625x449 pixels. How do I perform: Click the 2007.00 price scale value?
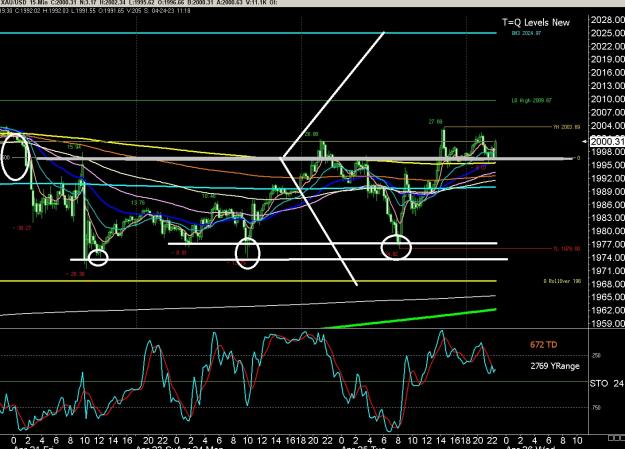point(607,112)
